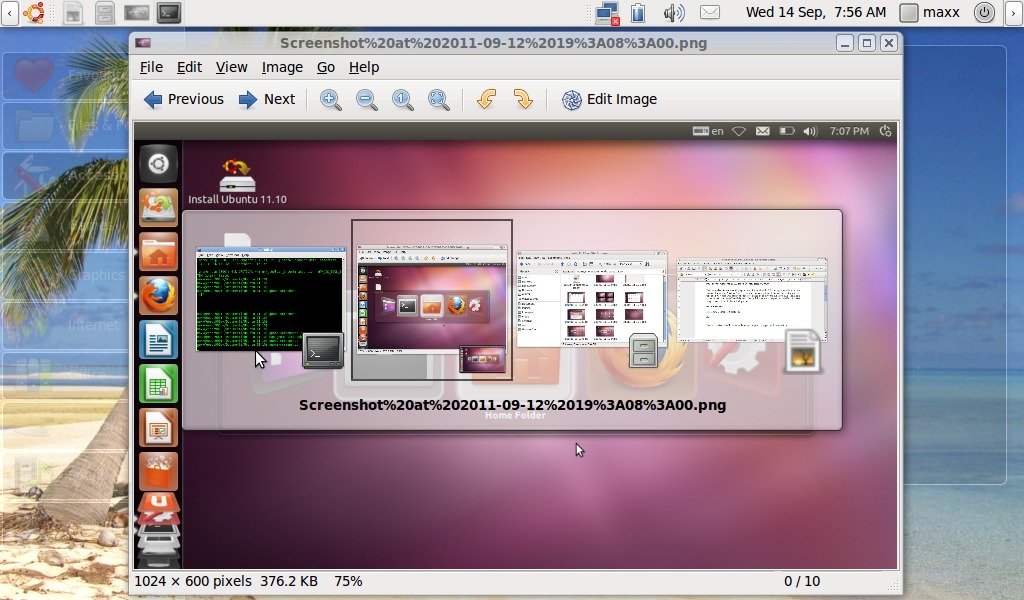Click the volume speaker icon in top panel

tap(673, 13)
